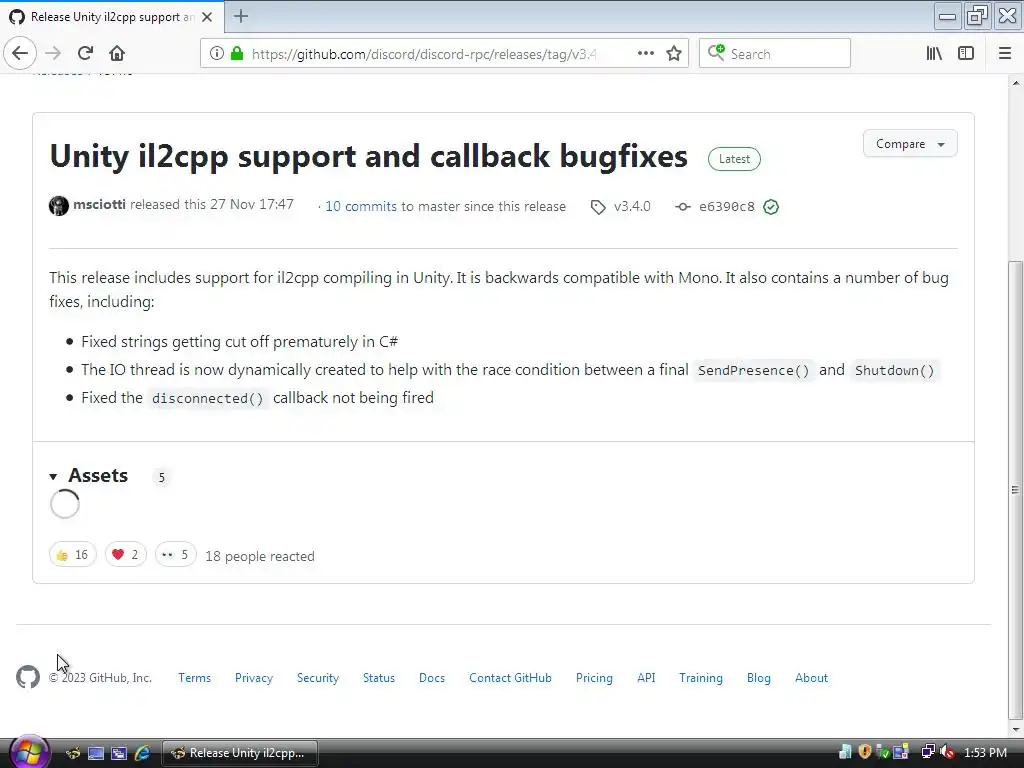Click the forward navigation arrow
Viewport: 1024px width, 768px height.
[x=53, y=54]
